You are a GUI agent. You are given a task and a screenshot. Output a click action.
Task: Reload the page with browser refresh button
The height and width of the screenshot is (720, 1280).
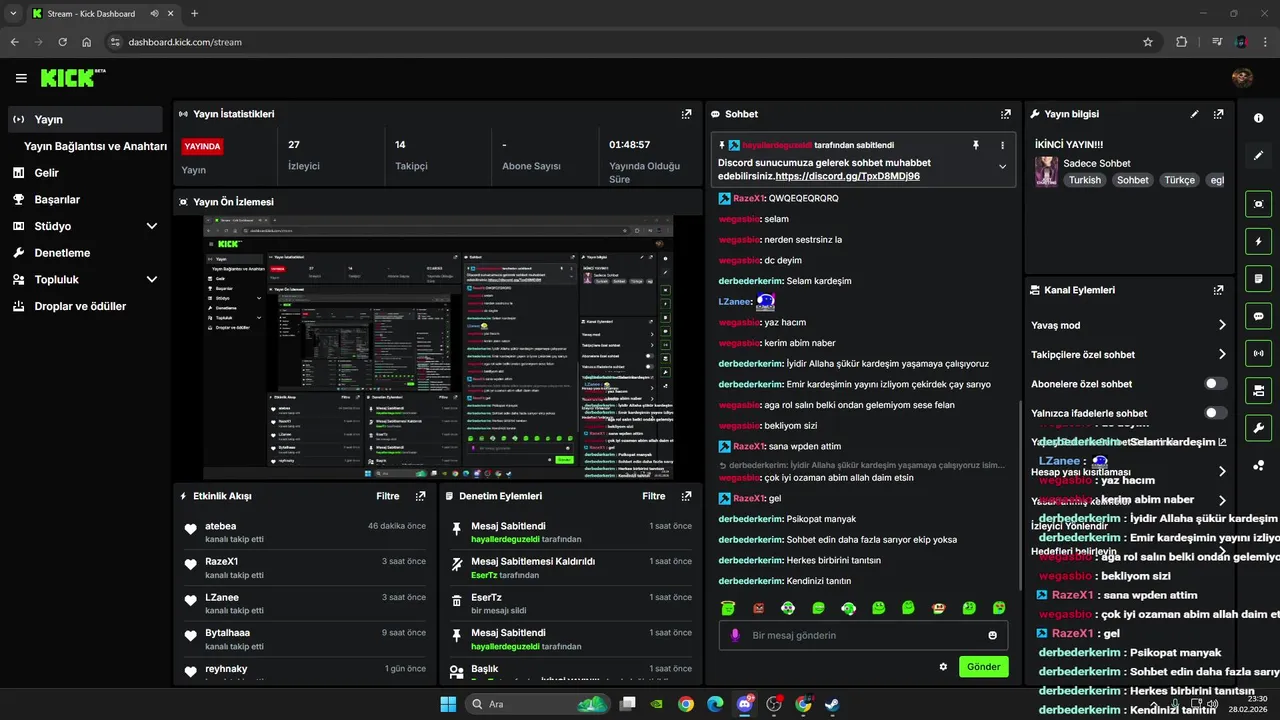click(63, 42)
